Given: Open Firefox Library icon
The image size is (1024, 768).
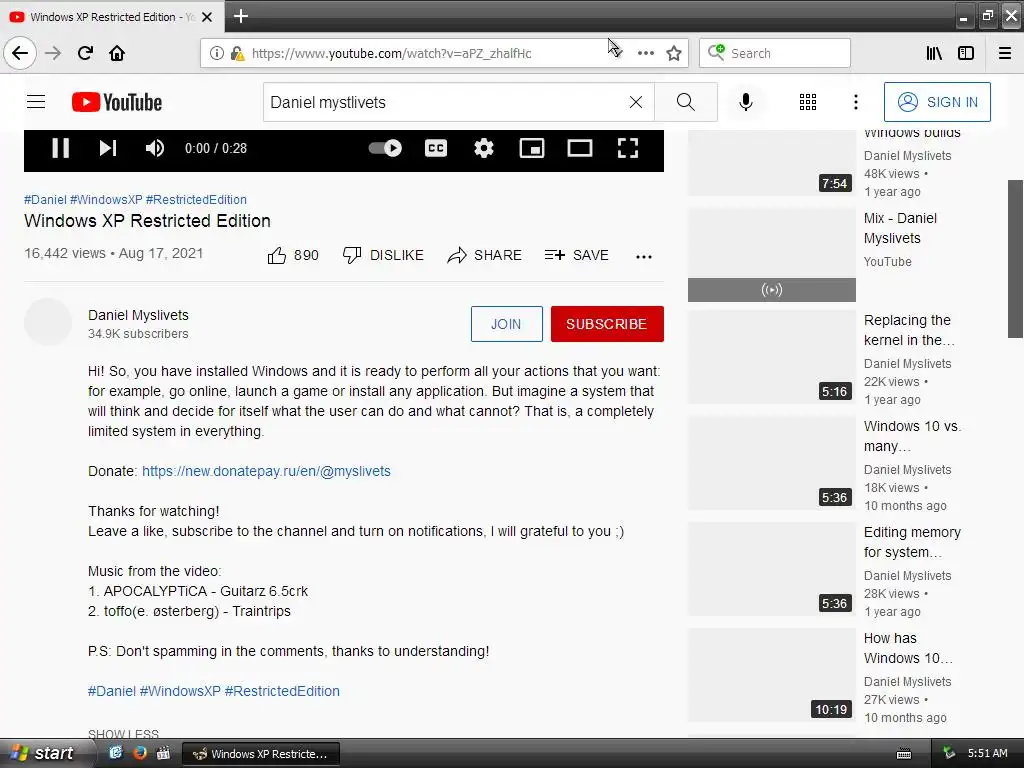Looking at the screenshot, I should 934,53.
